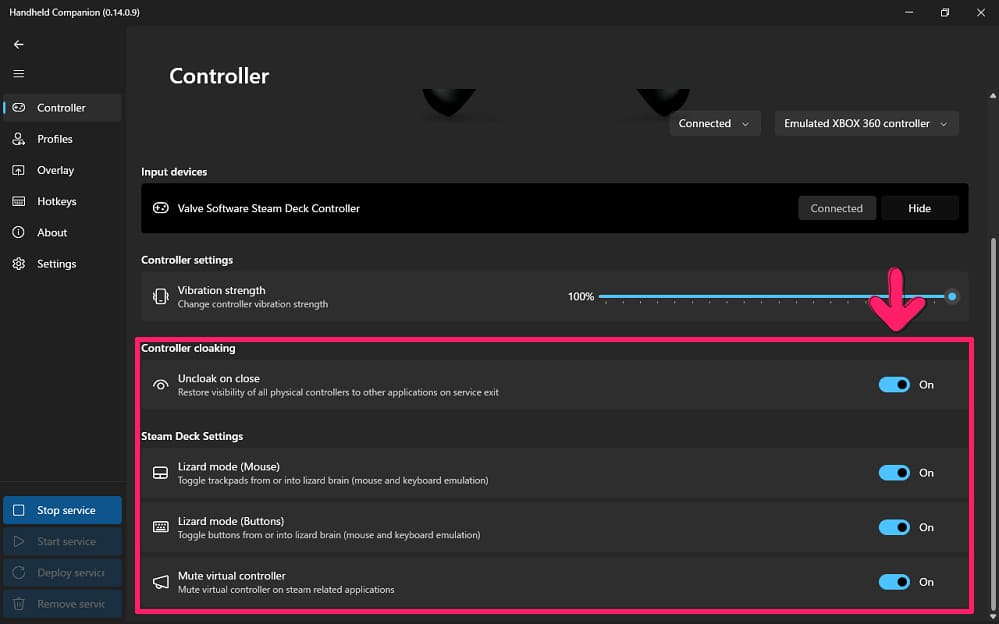The height and width of the screenshot is (624, 999).
Task: Click the Overlay icon in sidebar
Action: (18, 170)
